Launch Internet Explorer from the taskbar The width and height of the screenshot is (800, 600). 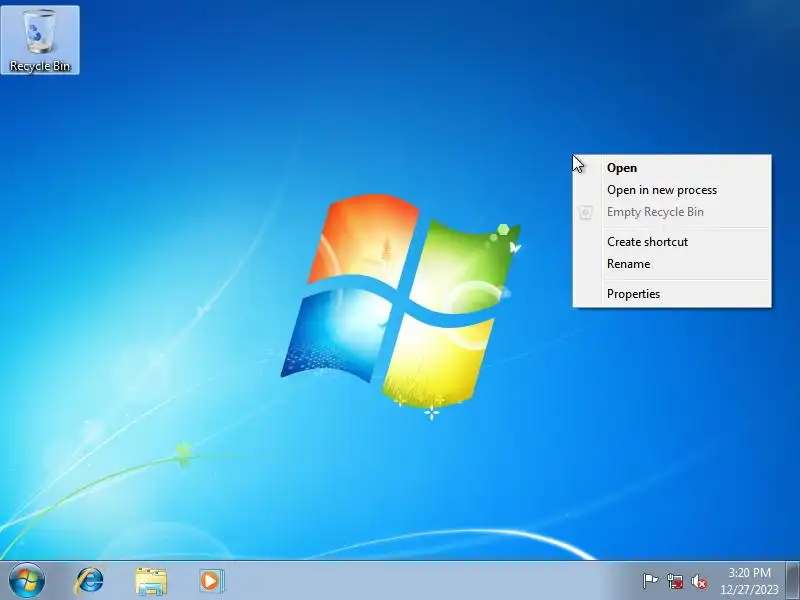click(x=89, y=581)
